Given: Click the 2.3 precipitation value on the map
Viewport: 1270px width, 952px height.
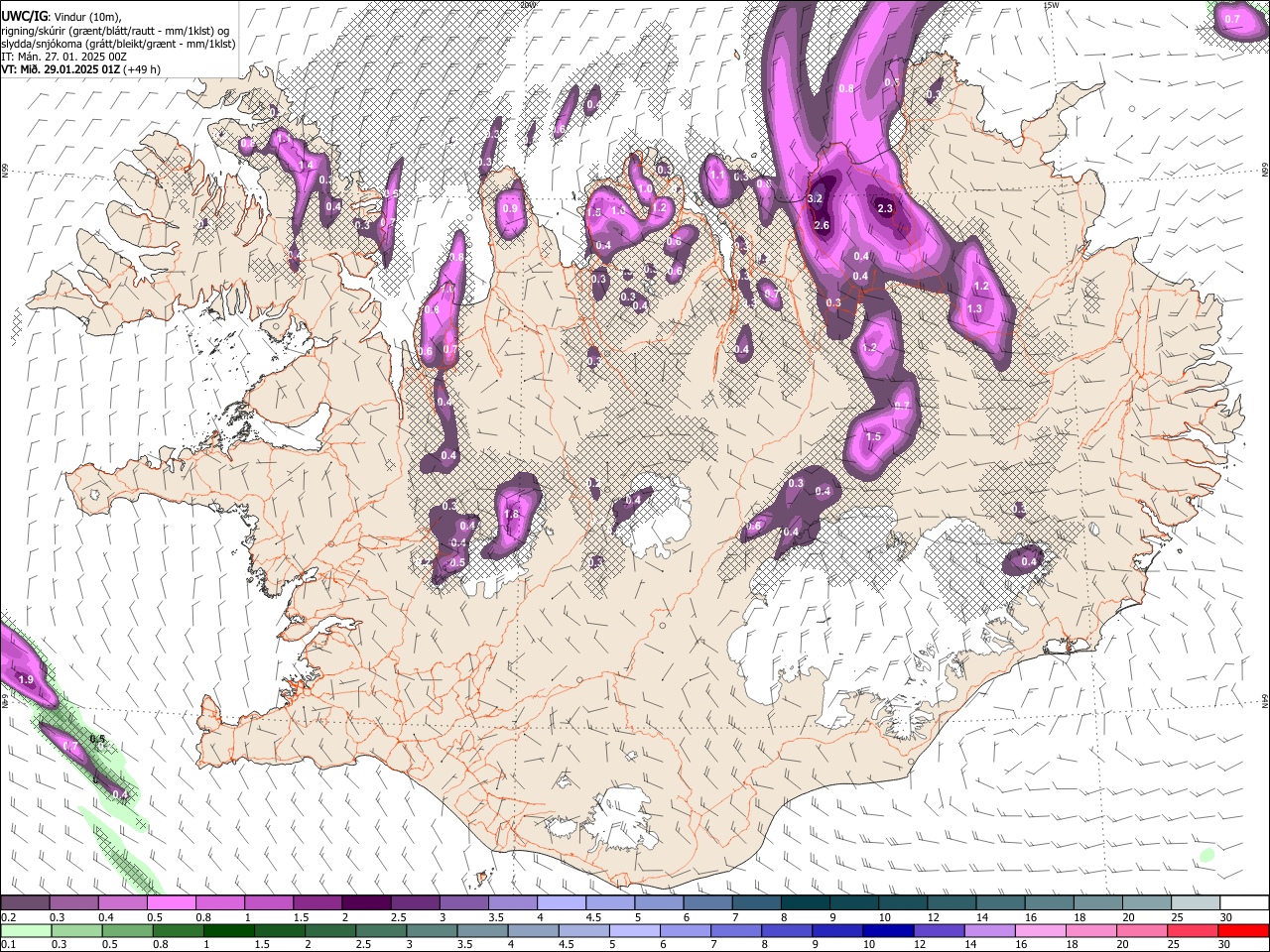Looking at the screenshot, I should (886, 207).
